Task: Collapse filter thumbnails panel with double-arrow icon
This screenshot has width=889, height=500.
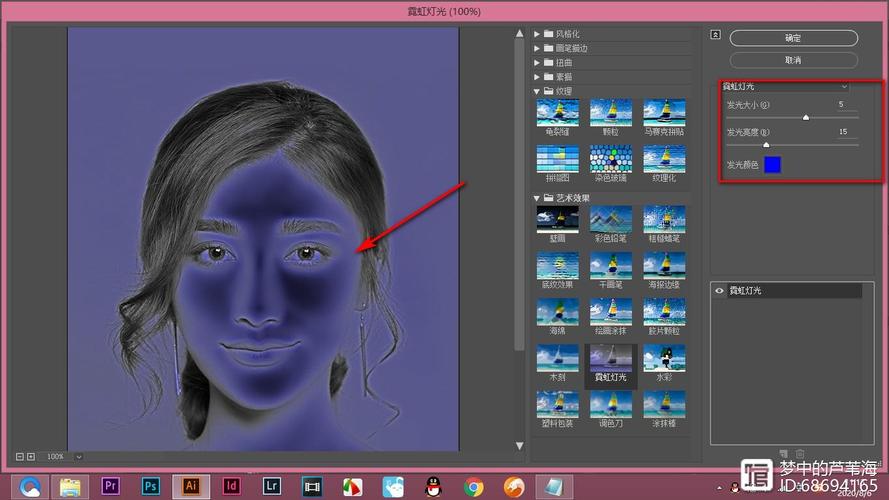Action: tap(715, 34)
